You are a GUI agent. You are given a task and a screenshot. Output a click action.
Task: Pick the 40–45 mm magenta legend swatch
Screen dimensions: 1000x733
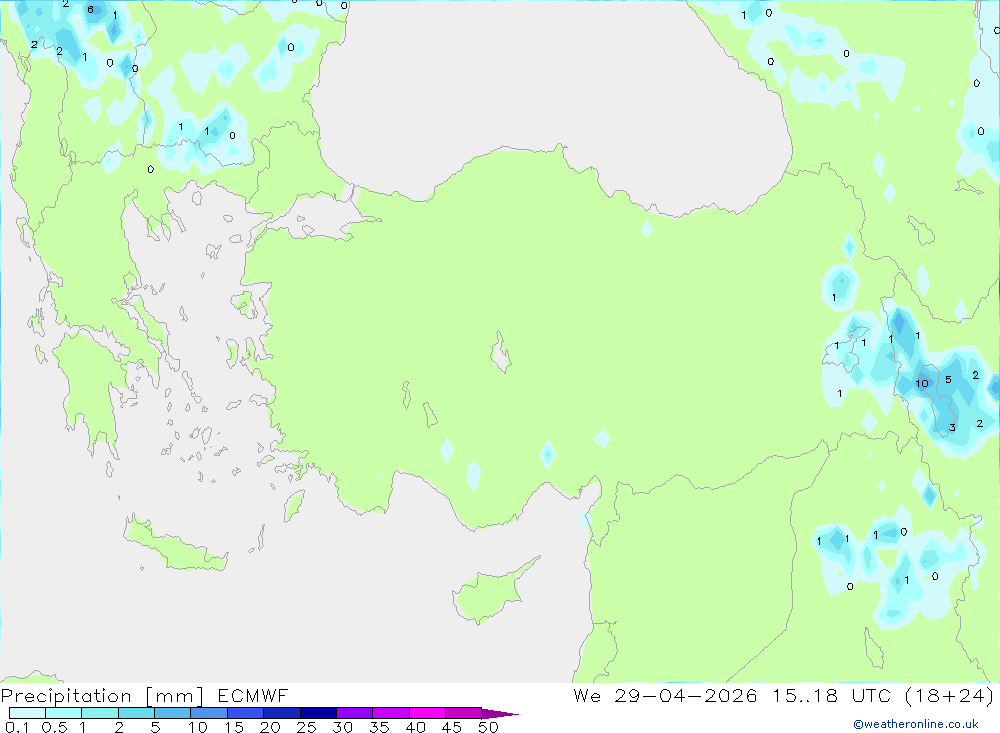tap(427, 713)
